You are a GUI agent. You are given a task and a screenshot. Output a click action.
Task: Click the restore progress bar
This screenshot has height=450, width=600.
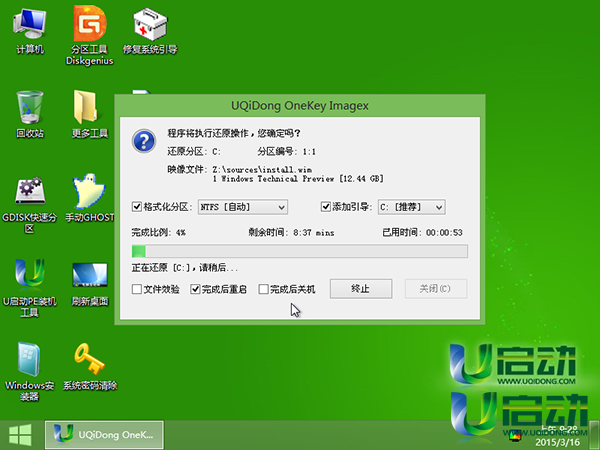tap(300, 251)
